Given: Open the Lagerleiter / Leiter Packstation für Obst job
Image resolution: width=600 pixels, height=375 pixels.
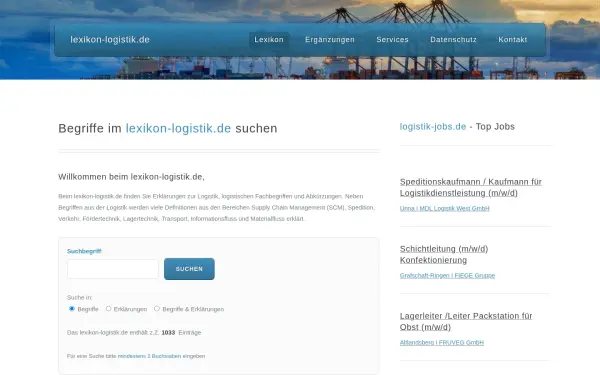Looking at the screenshot, I should [x=466, y=321].
